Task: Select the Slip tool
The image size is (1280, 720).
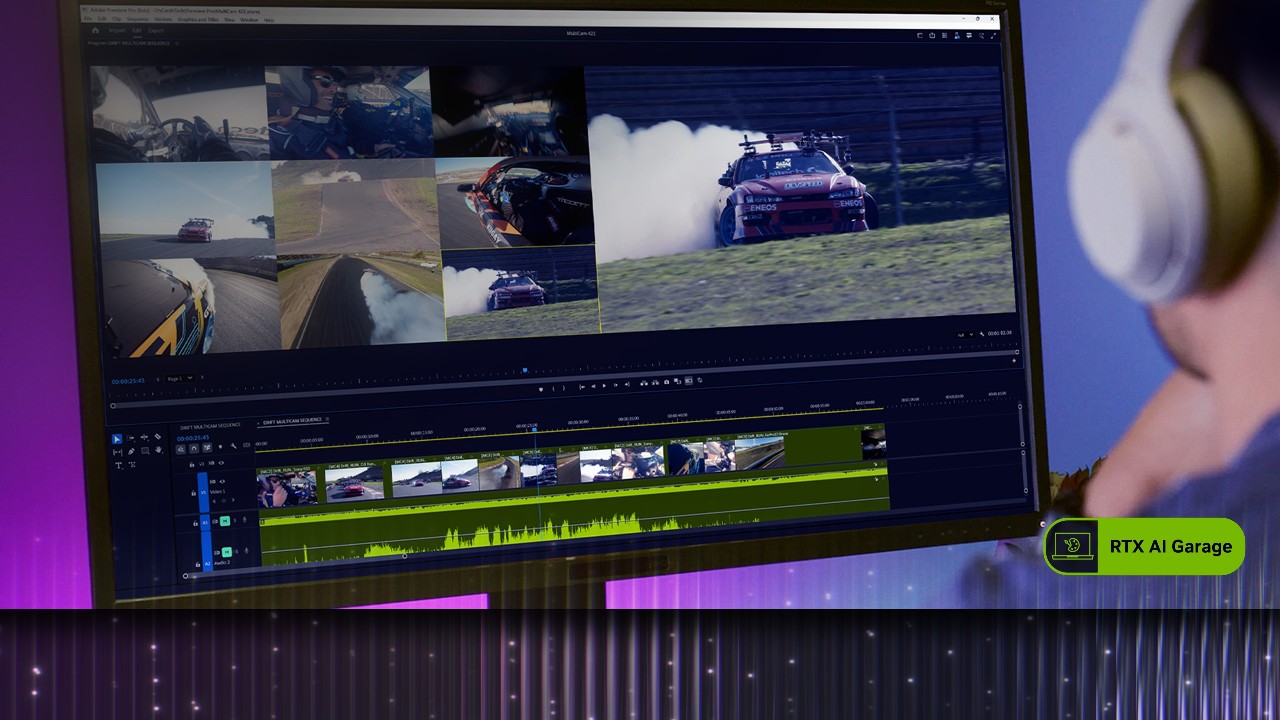Action: (117, 452)
